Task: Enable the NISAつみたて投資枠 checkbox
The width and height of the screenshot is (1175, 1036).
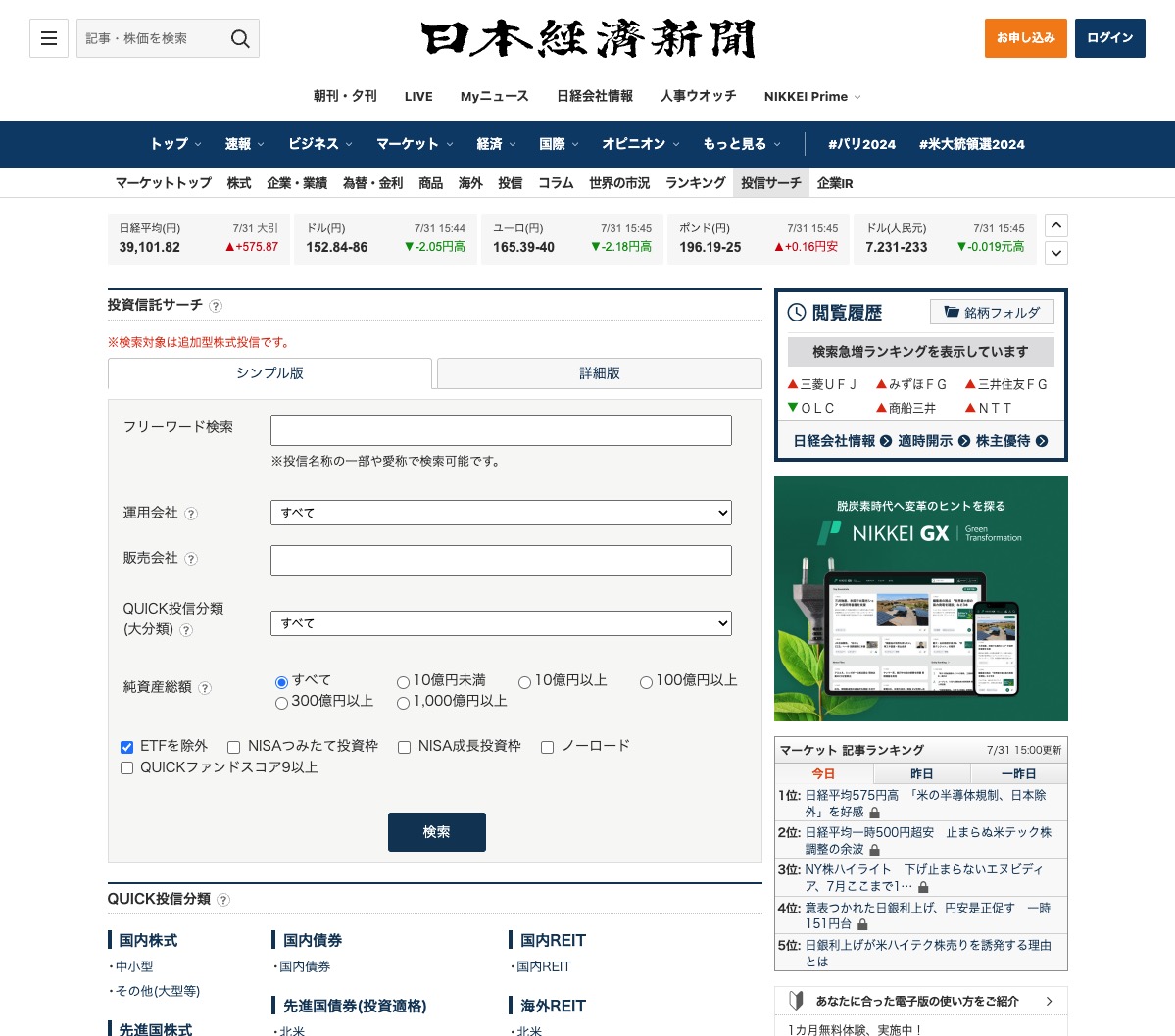Action: [233, 747]
